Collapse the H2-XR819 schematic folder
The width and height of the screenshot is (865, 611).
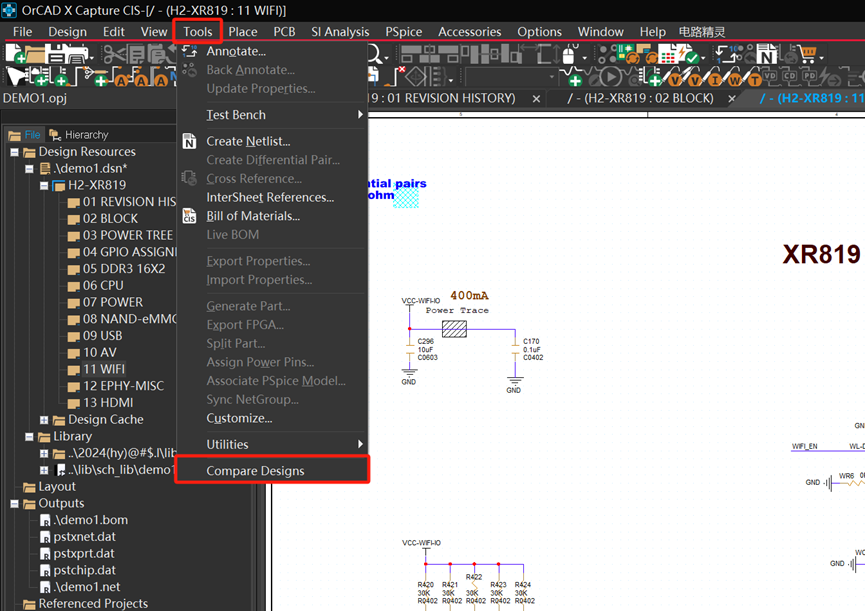click(x=44, y=185)
